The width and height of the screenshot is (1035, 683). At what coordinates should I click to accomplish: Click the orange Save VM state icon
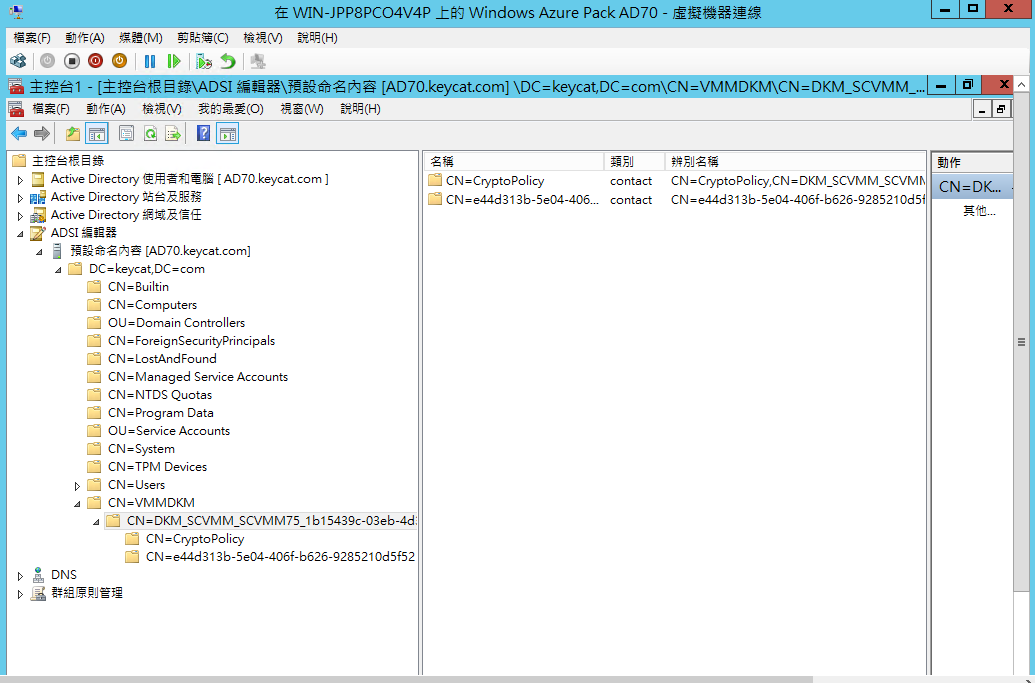tap(119, 61)
